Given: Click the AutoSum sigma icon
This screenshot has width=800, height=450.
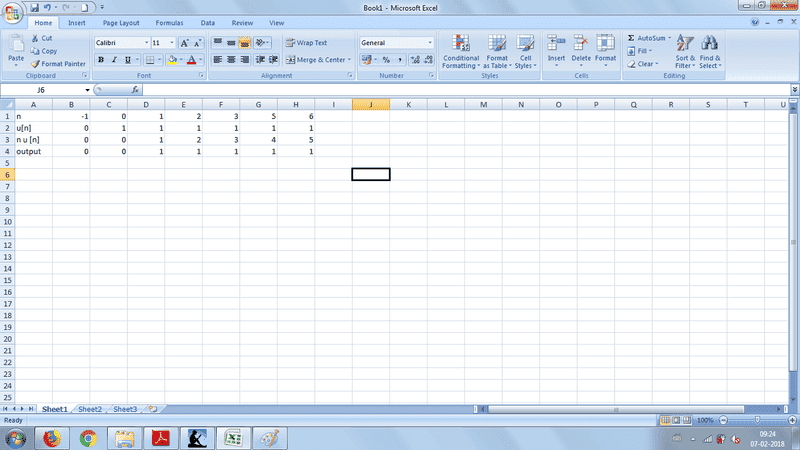Looking at the screenshot, I should point(631,38).
